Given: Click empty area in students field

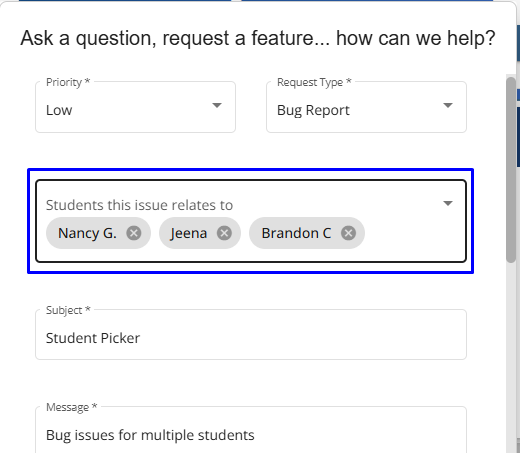Looking at the screenshot, I should tap(413, 233).
